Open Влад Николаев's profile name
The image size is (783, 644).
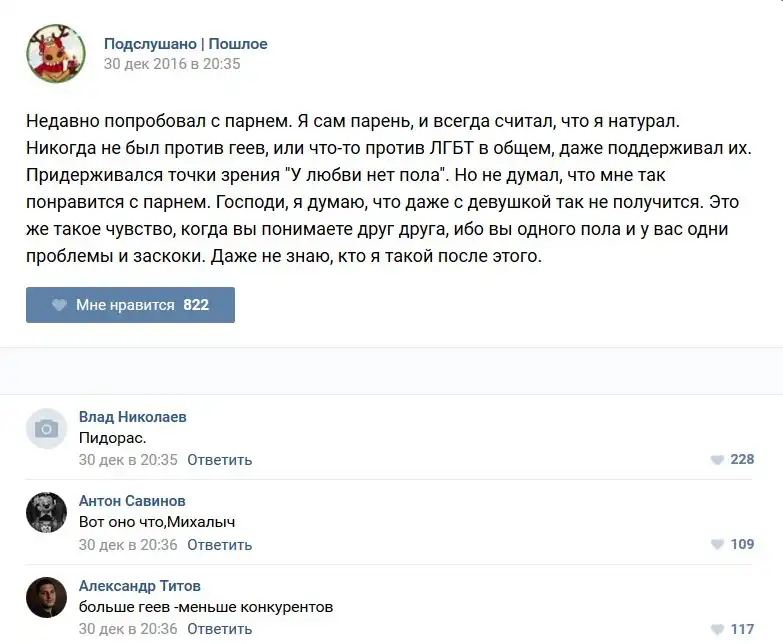pyautogui.click(x=132, y=417)
